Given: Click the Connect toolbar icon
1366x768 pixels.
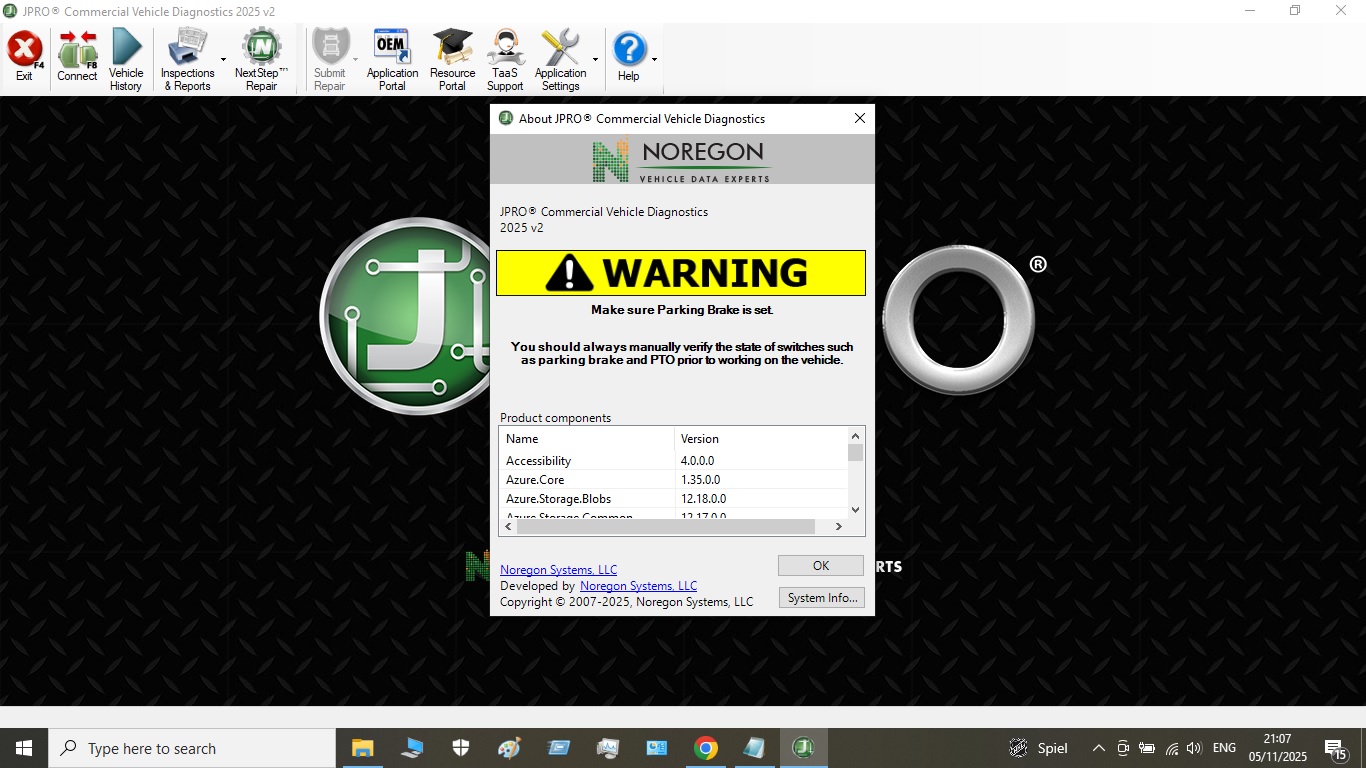Looking at the screenshot, I should point(77,58).
